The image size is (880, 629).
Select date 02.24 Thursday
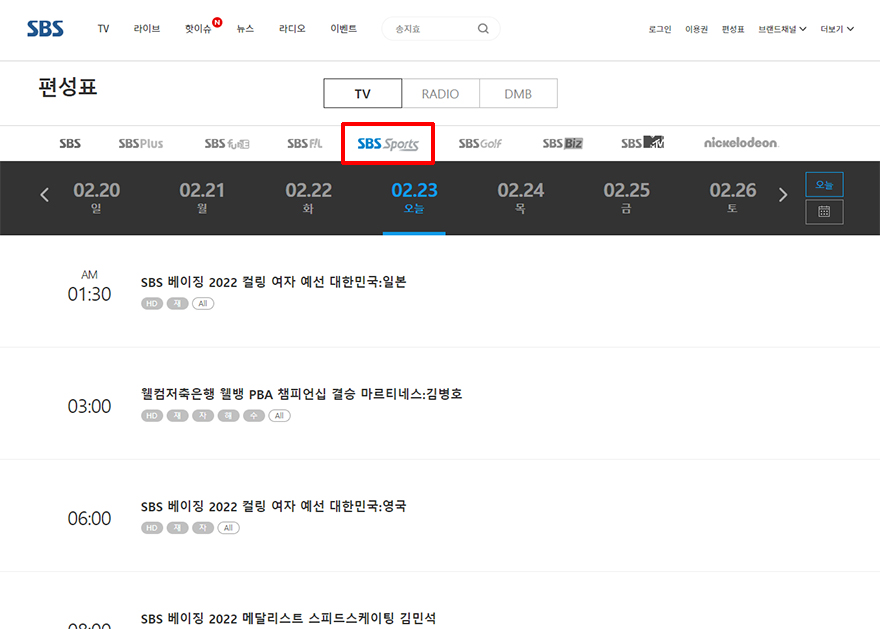pyautogui.click(x=520, y=198)
